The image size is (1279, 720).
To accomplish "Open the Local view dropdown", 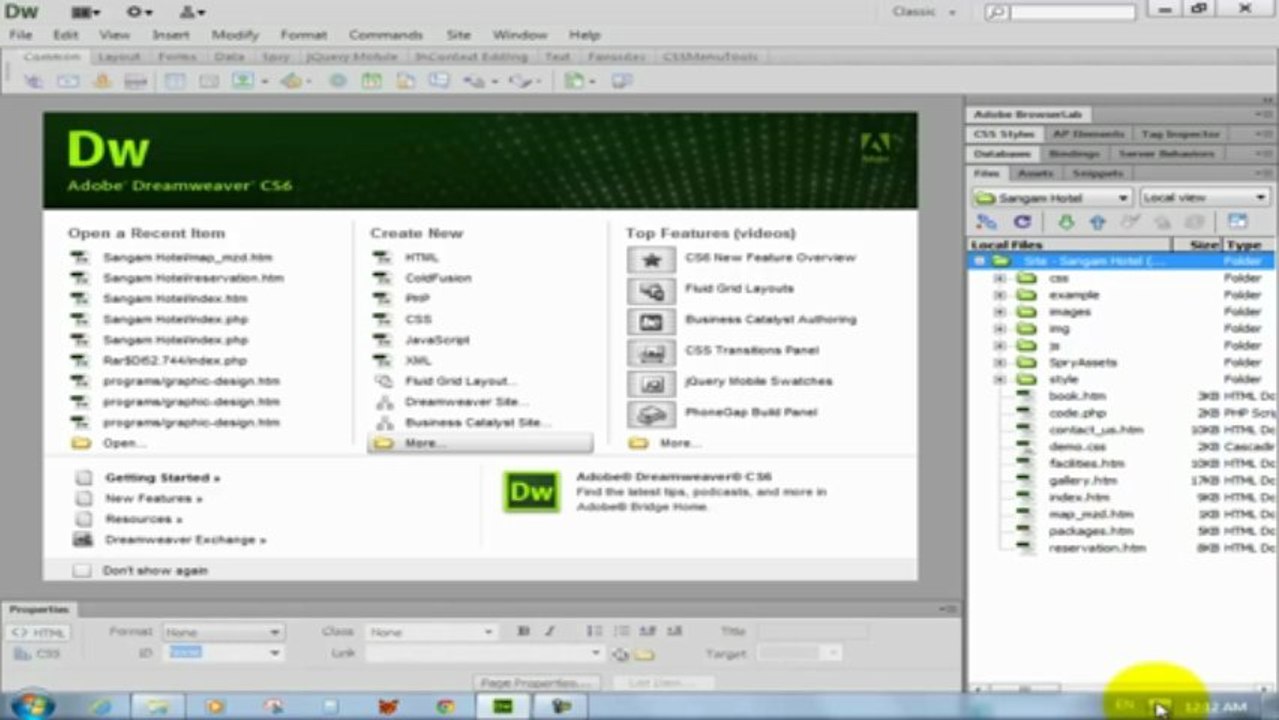I will pyautogui.click(x=1204, y=198).
